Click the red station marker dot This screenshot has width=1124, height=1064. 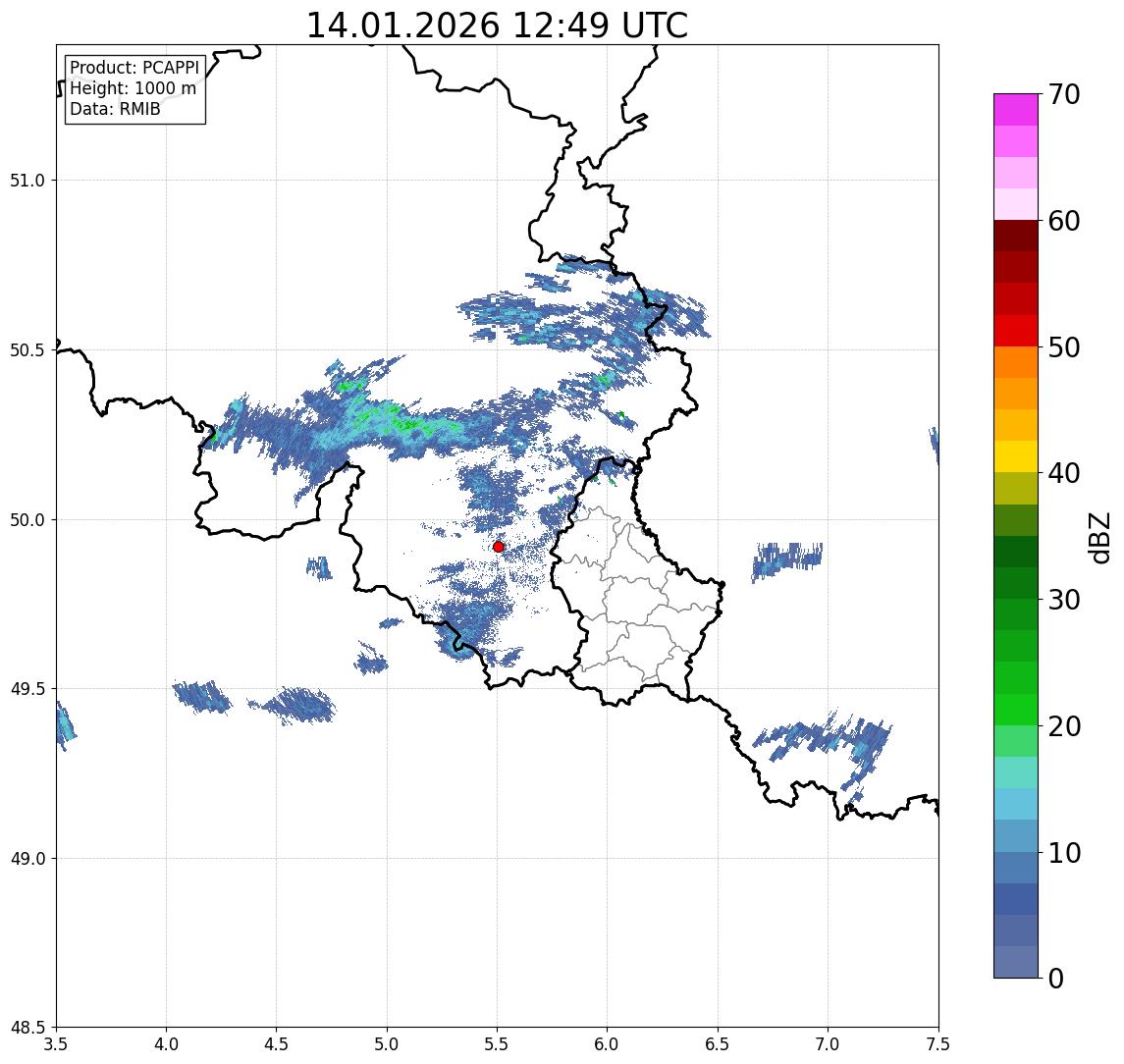coord(499,547)
